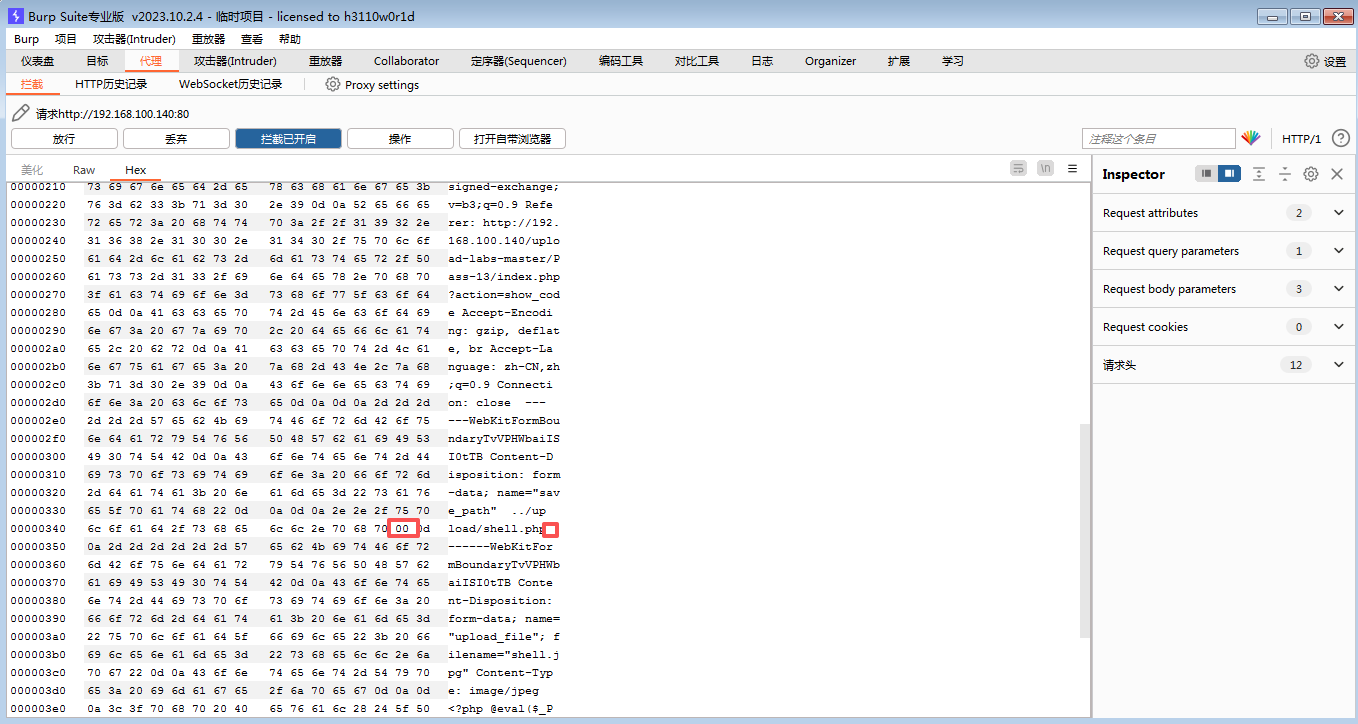
Task: Open the HTTP历史记录 sub-tab
Action: pos(111,85)
